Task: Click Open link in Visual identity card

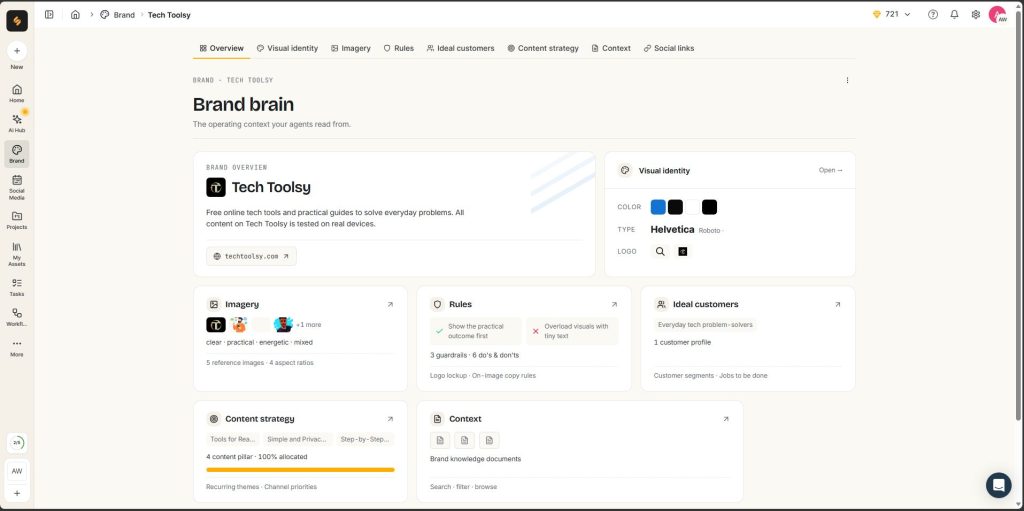Action: (x=831, y=170)
